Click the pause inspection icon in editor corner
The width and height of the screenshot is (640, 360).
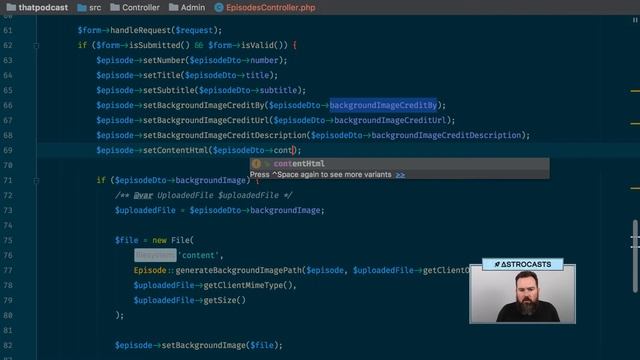pos(635,20)
